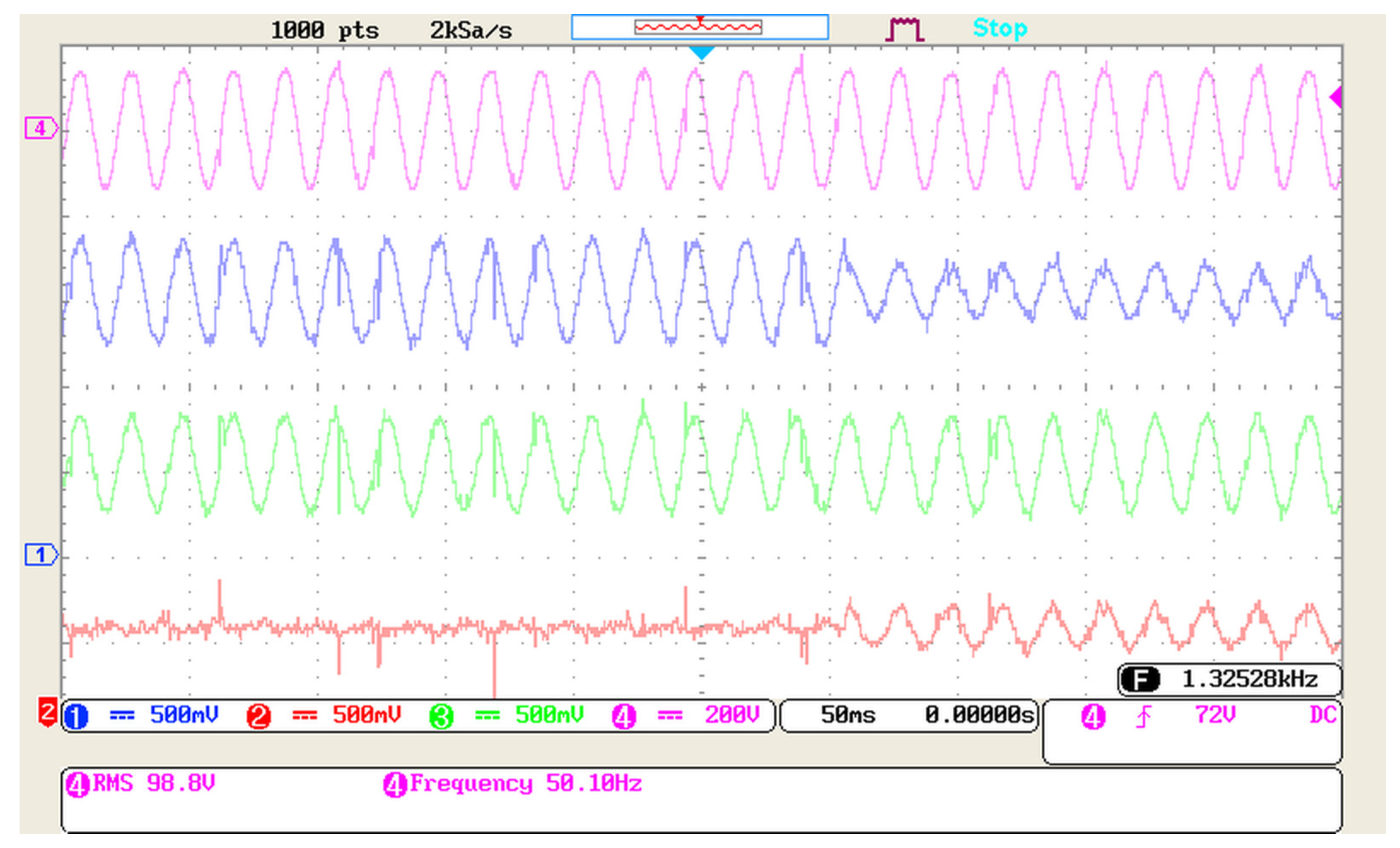1400x848 pixels.
Task: Select the magenta channel 4 scale icon
Action: [x=624, y=717]
